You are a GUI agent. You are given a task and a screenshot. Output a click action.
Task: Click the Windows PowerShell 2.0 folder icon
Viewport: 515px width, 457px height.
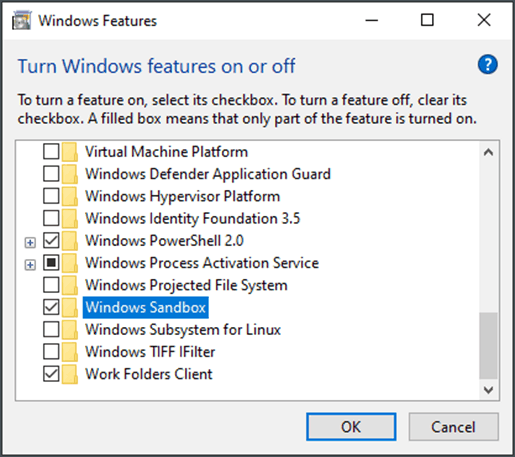tap(69, 241)
